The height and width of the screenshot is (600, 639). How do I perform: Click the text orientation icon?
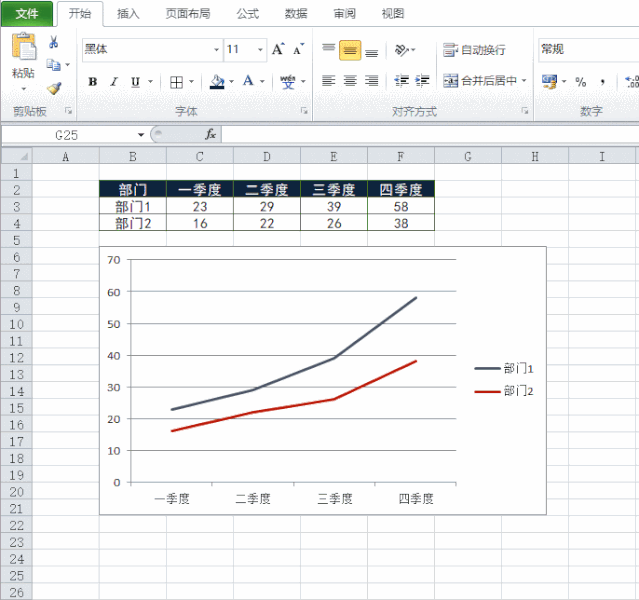coord(402,50)
